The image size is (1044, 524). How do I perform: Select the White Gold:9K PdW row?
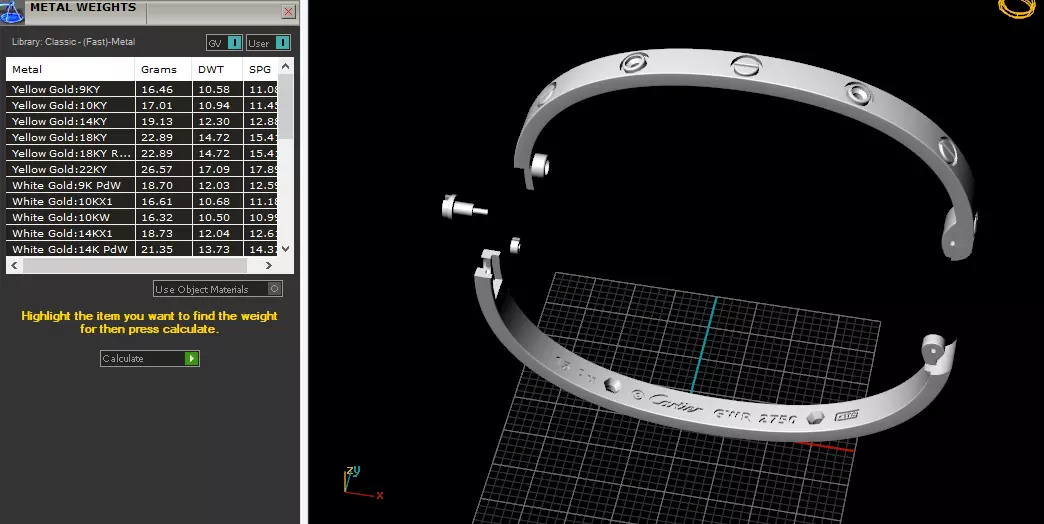142,185
